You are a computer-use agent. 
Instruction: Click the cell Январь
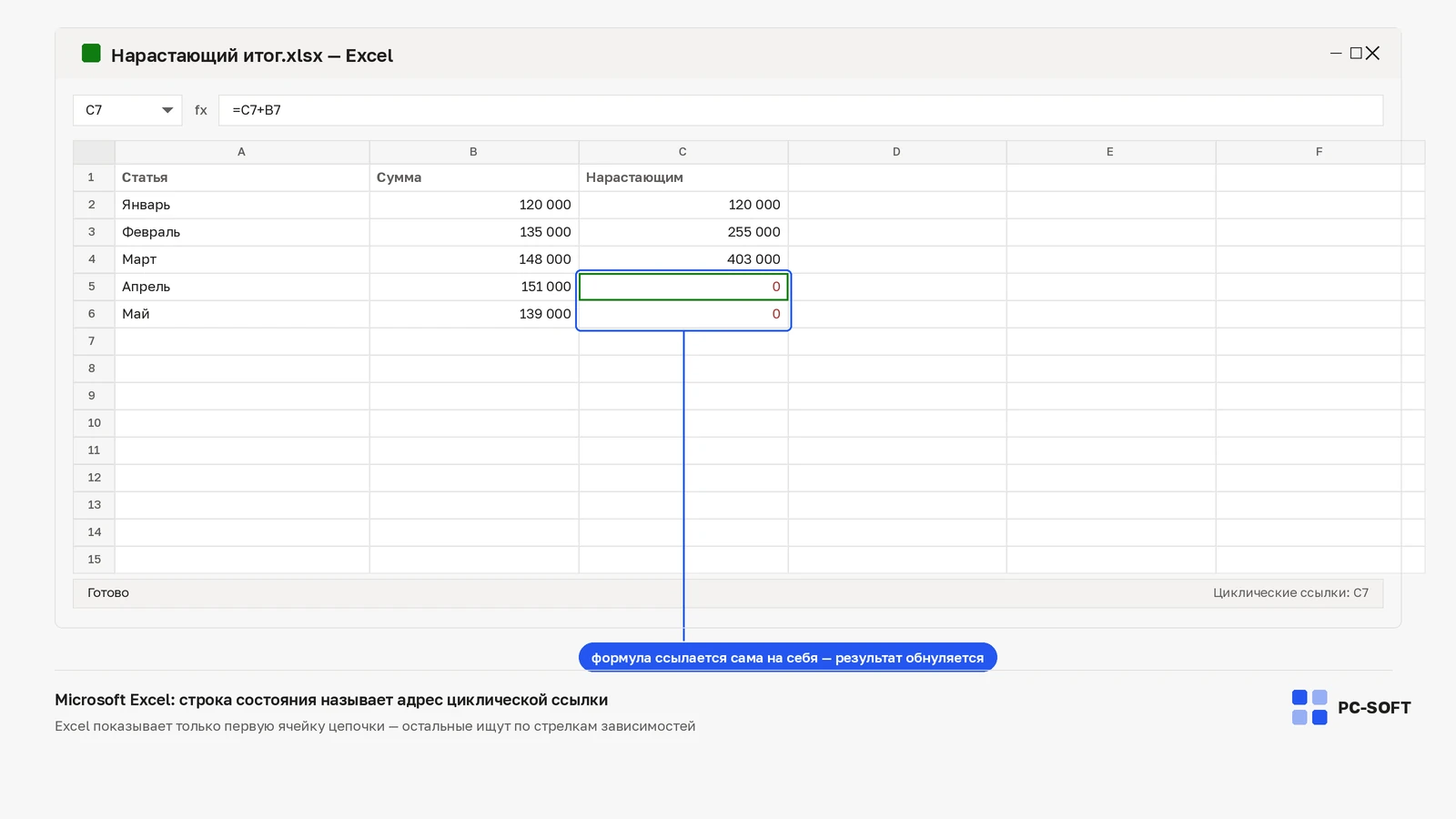click(x=242, y=205)
